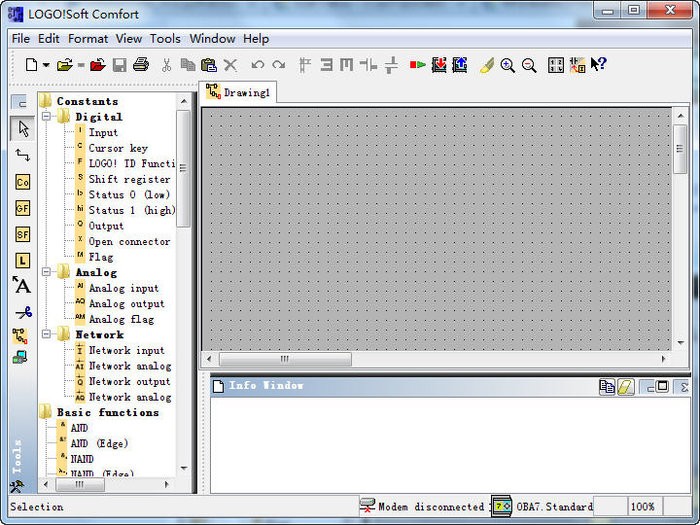Open the Window menu
This screenshot has height=525, width=700.
212,39
